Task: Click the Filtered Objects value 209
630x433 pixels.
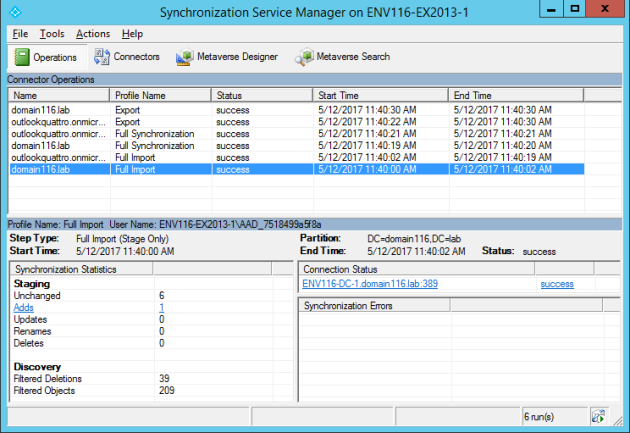Action: tap(166, 390)
